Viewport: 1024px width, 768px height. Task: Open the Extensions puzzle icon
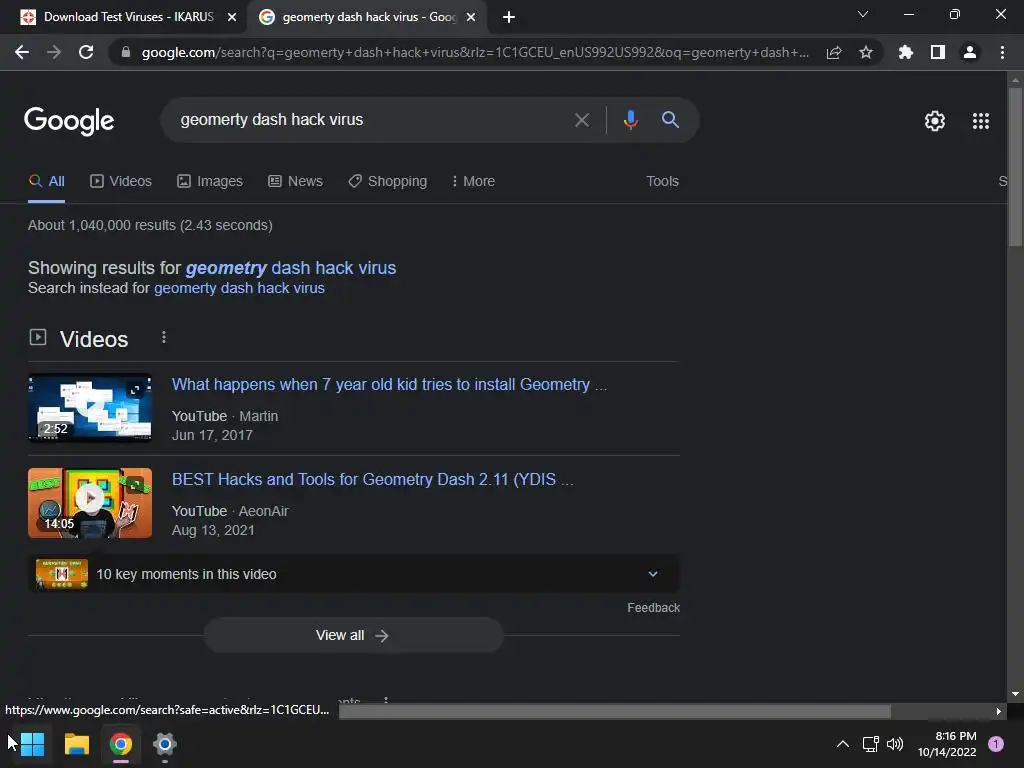tap(906, 52)
